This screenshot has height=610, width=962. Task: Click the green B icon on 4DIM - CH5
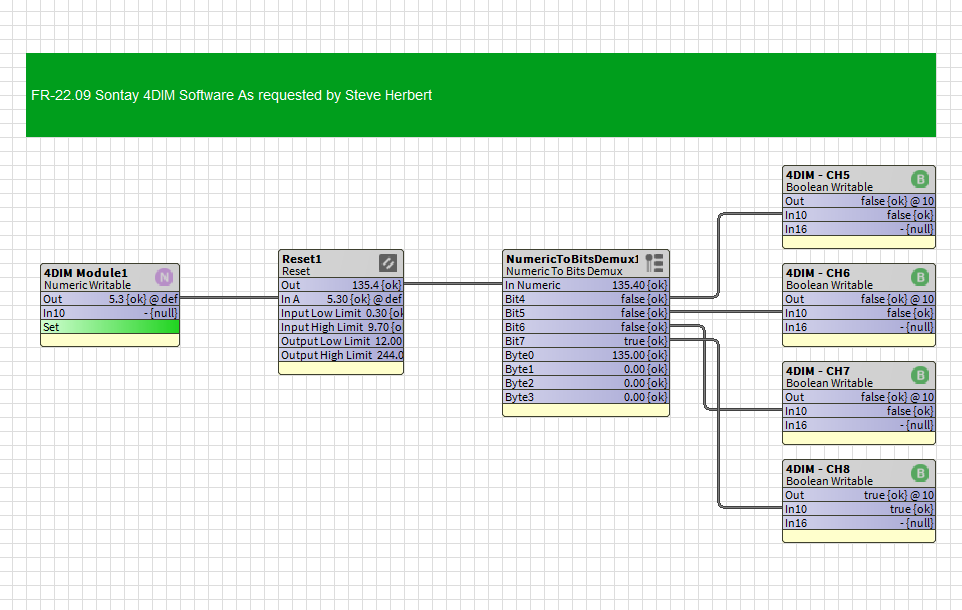click(920, 179)
